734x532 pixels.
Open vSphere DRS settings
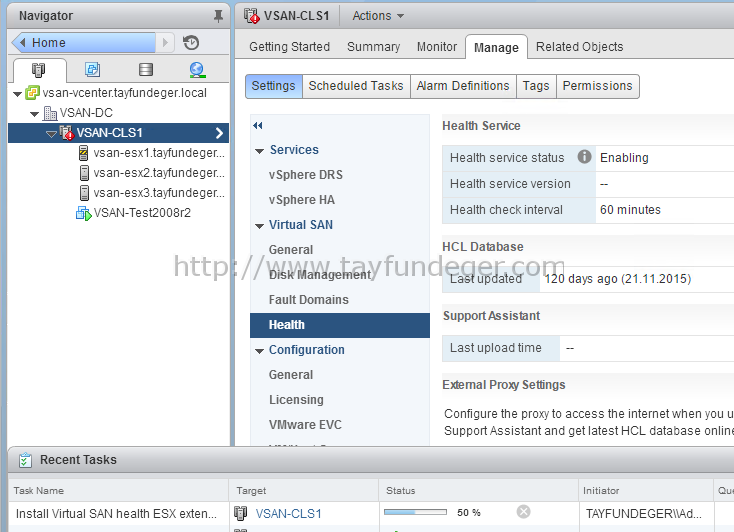pyautogui.click(x=305, y=175)
